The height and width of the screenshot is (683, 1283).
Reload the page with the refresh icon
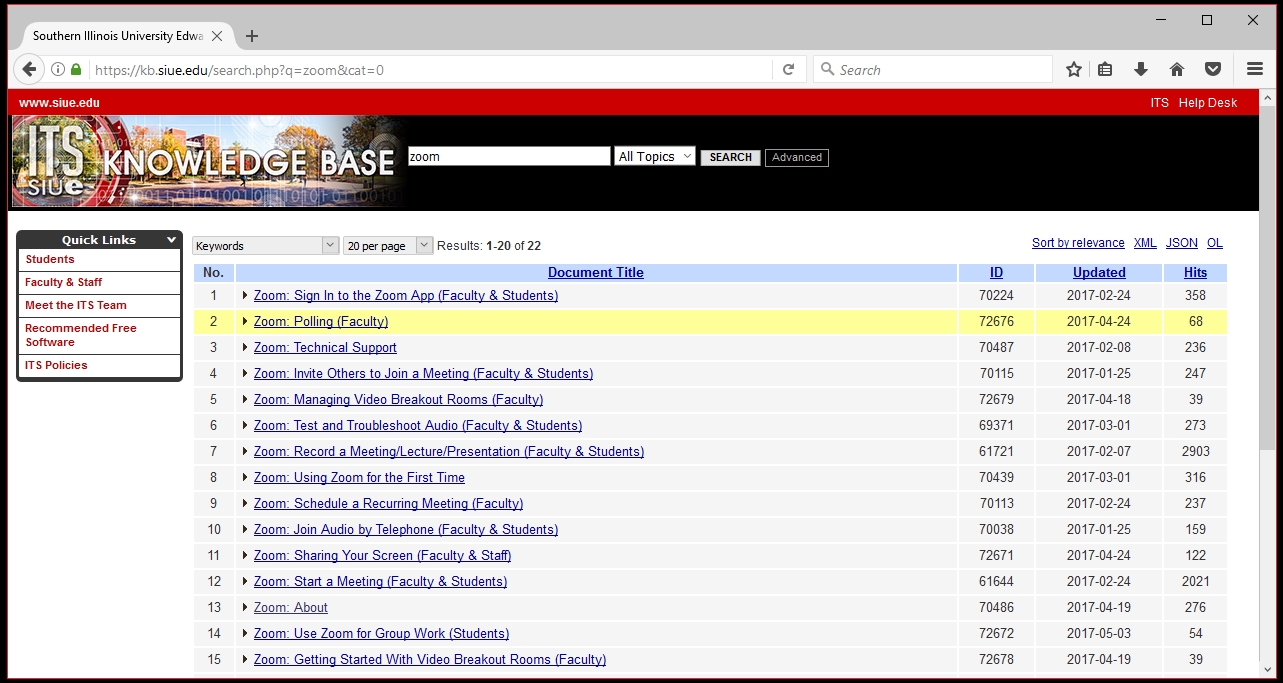tap(788, 69)
